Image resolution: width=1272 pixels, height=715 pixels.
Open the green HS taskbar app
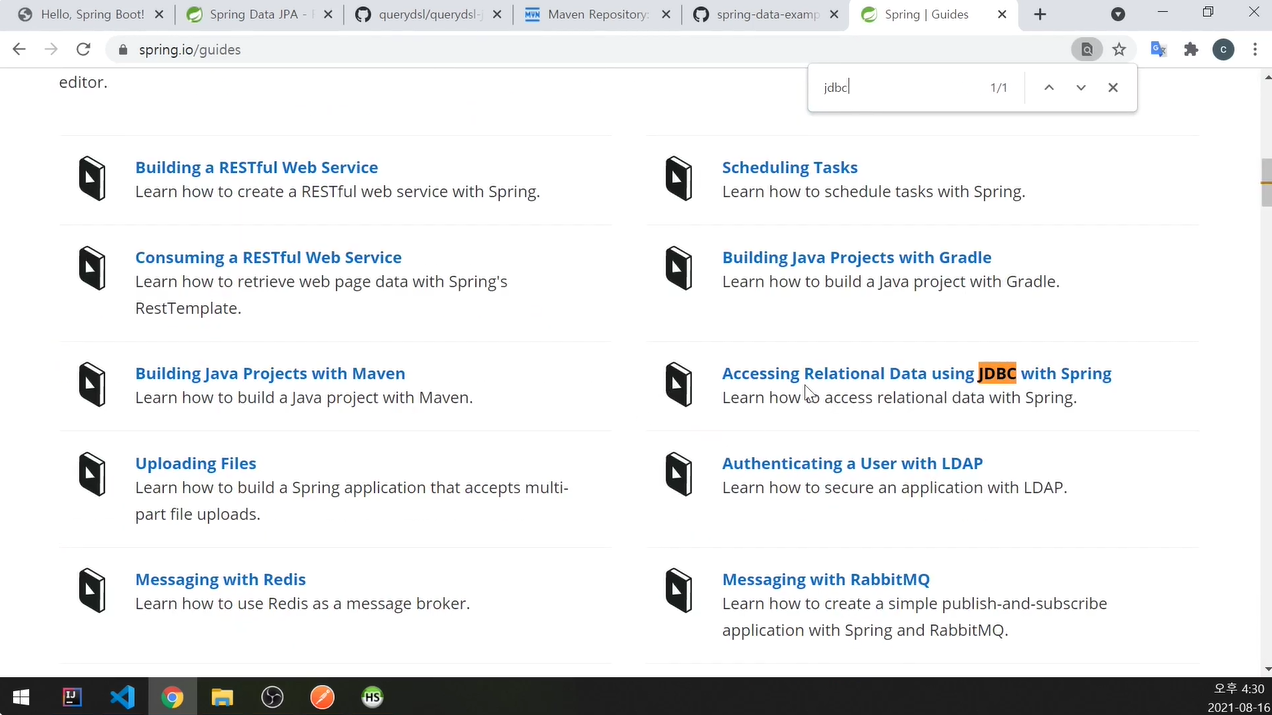(x=372, y=697)
